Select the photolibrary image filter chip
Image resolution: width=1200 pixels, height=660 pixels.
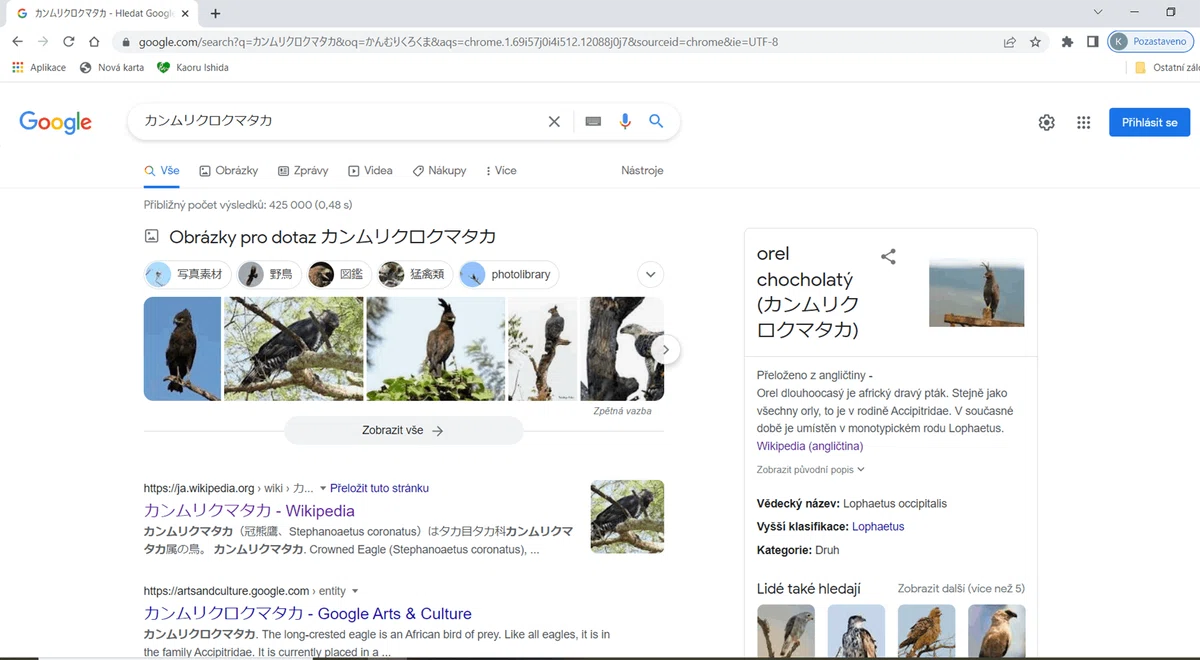(x=509, y=274)
